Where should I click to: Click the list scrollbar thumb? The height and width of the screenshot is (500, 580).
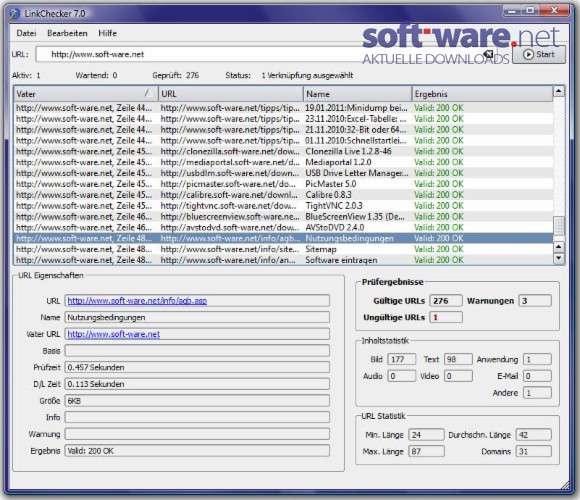[x=559, y=226]
